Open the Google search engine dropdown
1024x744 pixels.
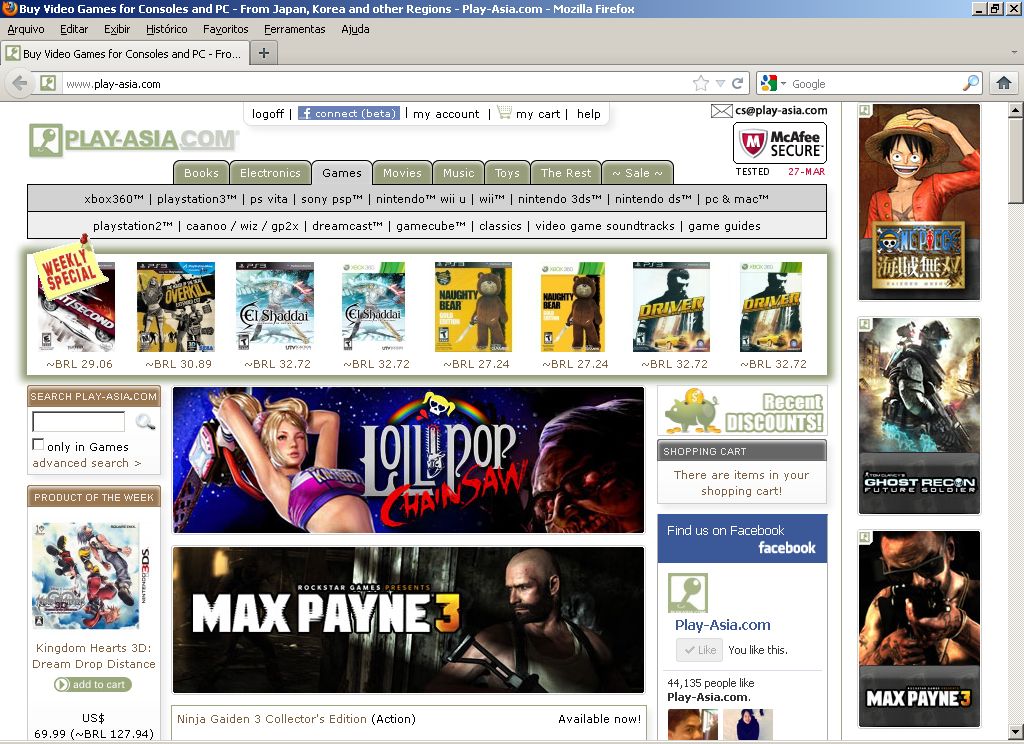pos(773,84)
